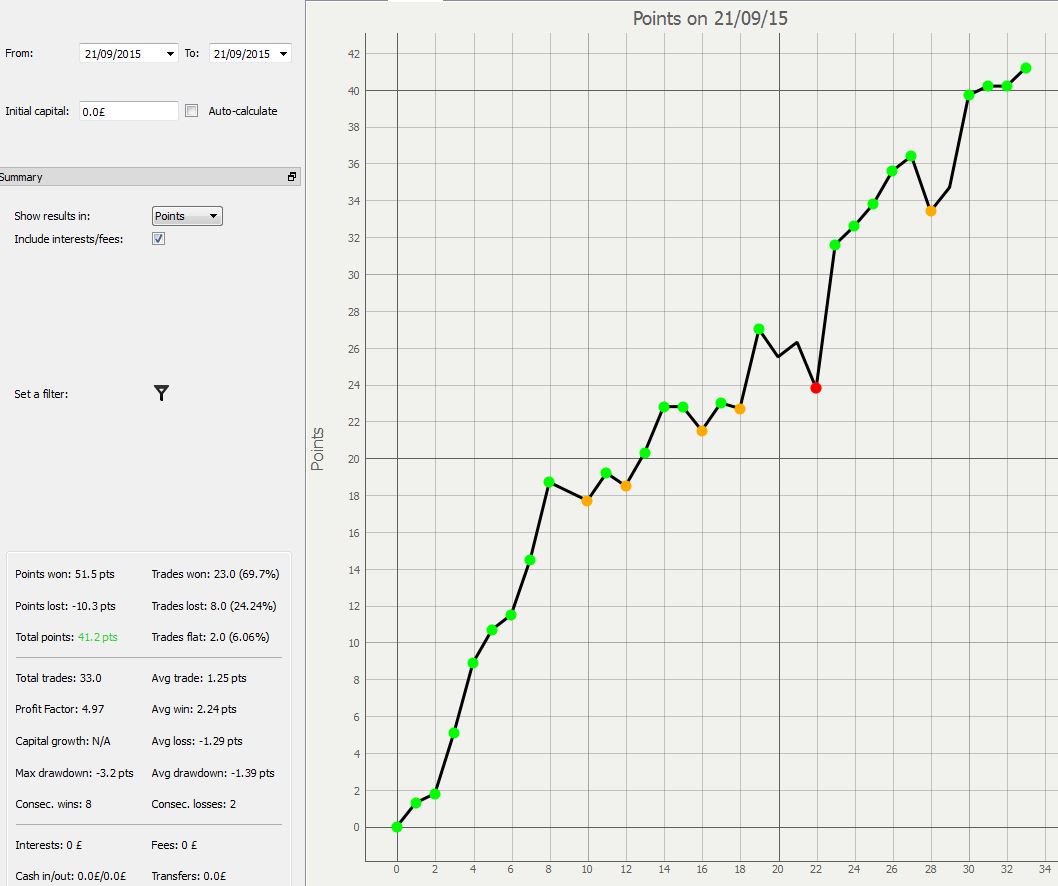Click the orange marker at trade 10
The height and width of the screenshot is (886, 1058).
(587, 501)
